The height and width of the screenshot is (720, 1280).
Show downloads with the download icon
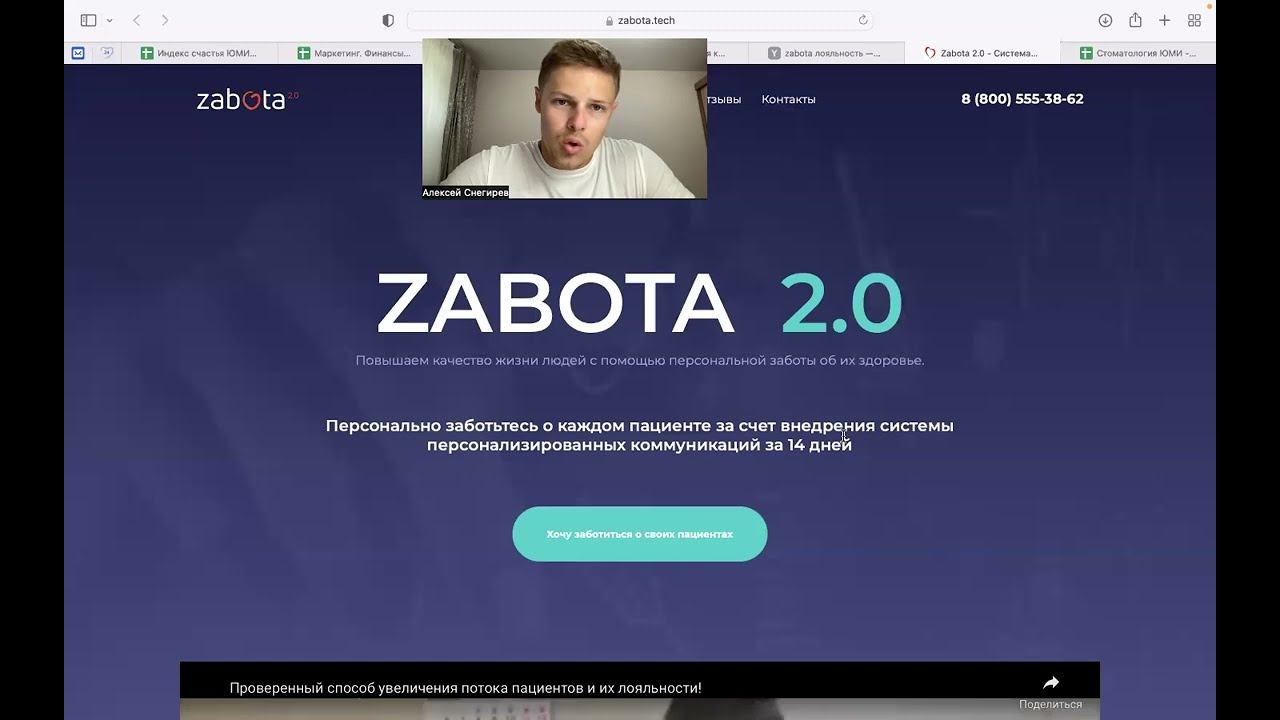[x=1105, y=20]
